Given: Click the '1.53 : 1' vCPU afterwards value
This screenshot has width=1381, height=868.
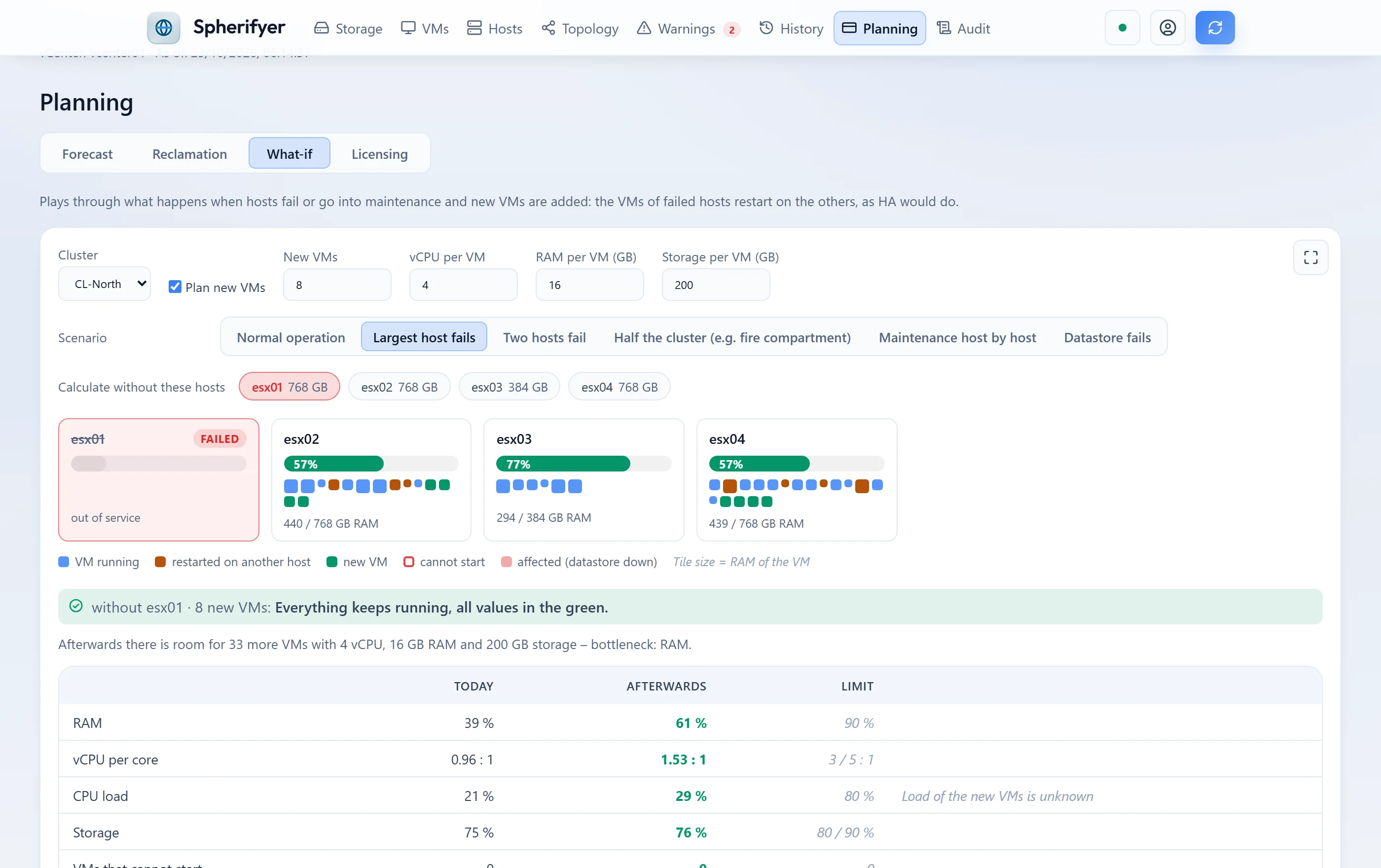Looking at the screenshot, I should click(683, 759).
